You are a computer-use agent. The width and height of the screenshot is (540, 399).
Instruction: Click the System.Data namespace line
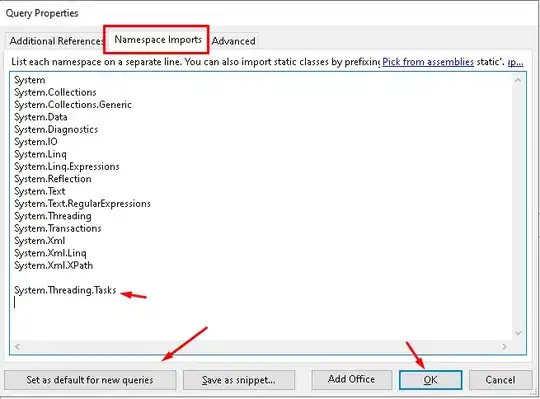[41, 117]
